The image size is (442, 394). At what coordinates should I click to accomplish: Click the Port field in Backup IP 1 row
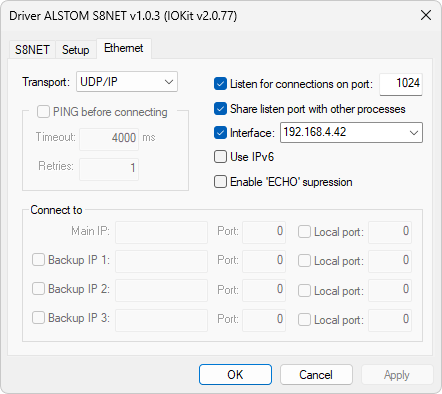coord(264,261)
